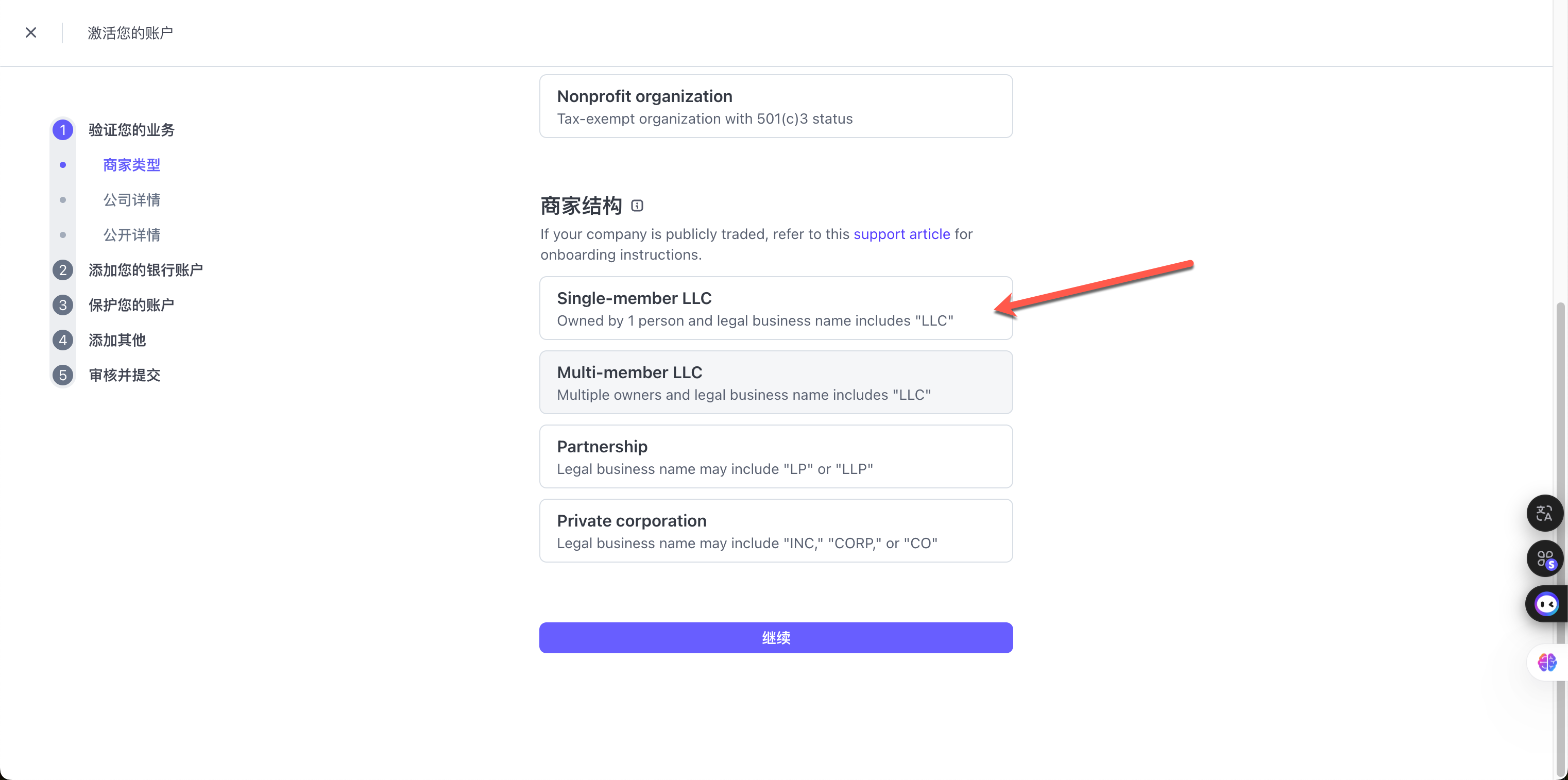Click the step 2 number badge
Viewport: 1568px width, 780px height.
point(63,270)
